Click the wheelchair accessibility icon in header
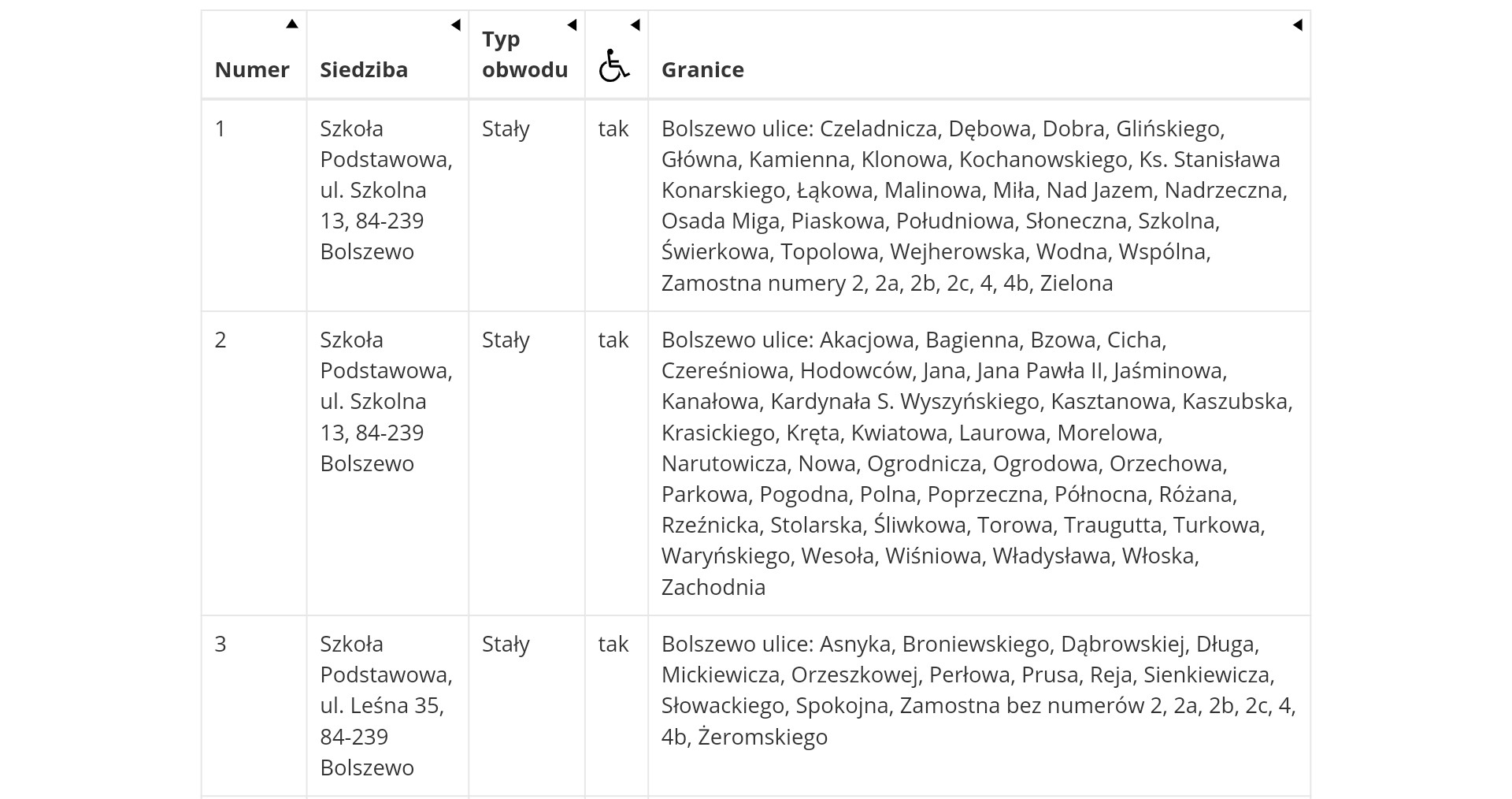This screenshot has width=1512, height=799. coord(613,65)
